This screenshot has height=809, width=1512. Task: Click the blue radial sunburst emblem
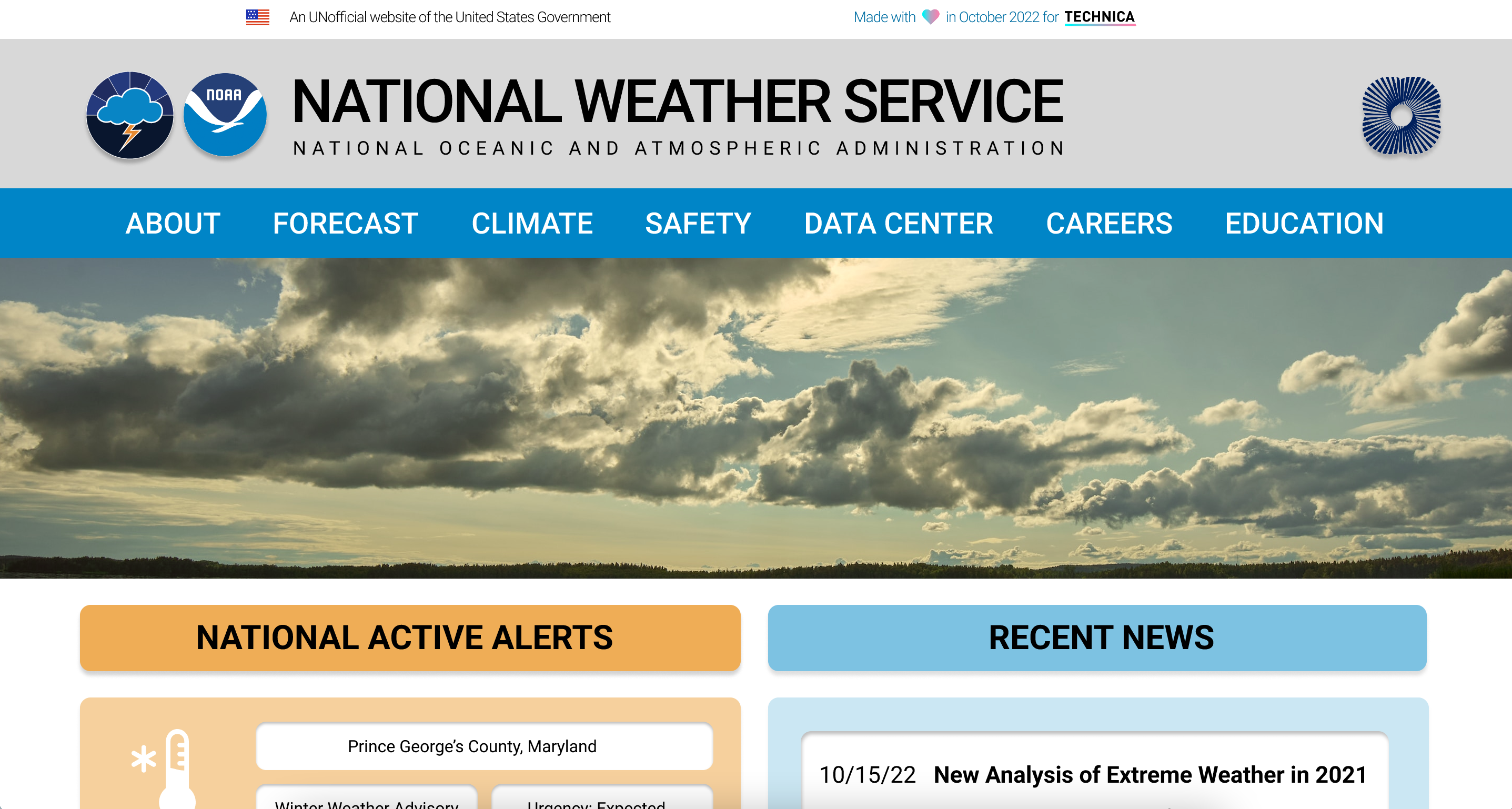coord(1401,116)
